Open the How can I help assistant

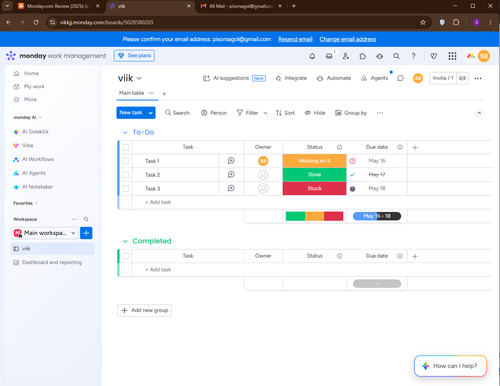click(450, 366)
